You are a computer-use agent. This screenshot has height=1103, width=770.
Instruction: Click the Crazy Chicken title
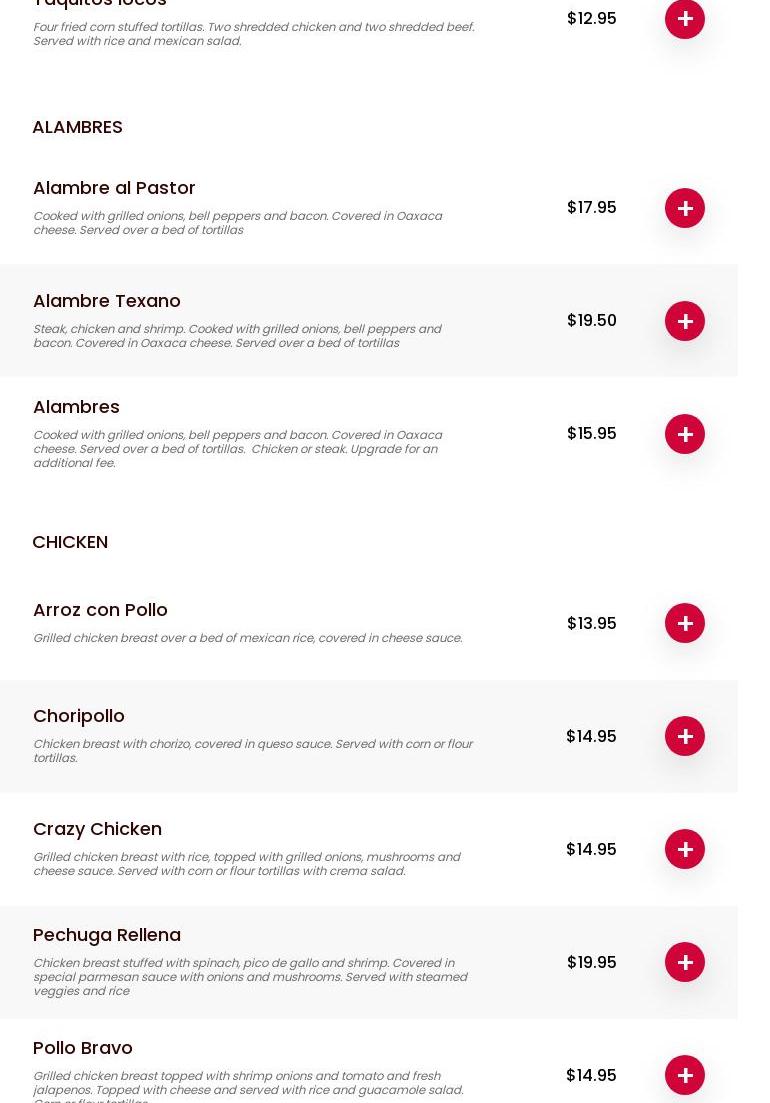point(97,829)
